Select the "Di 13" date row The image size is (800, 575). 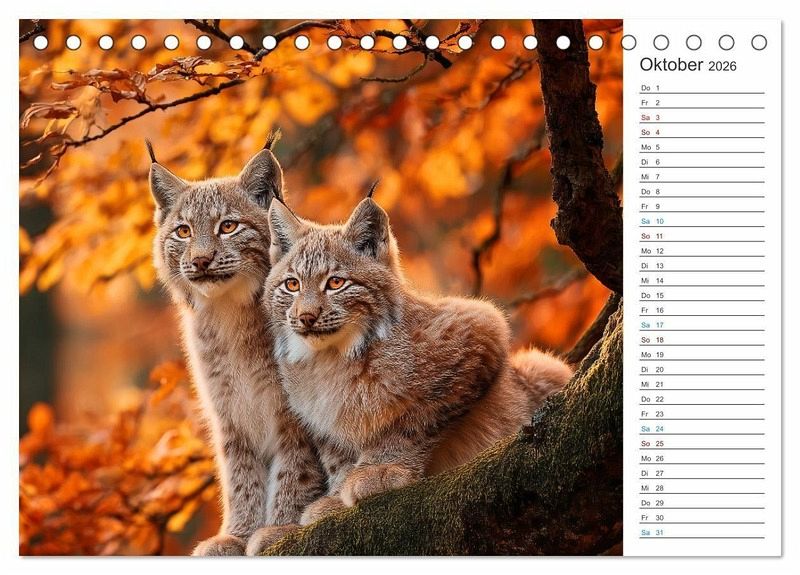702,265
